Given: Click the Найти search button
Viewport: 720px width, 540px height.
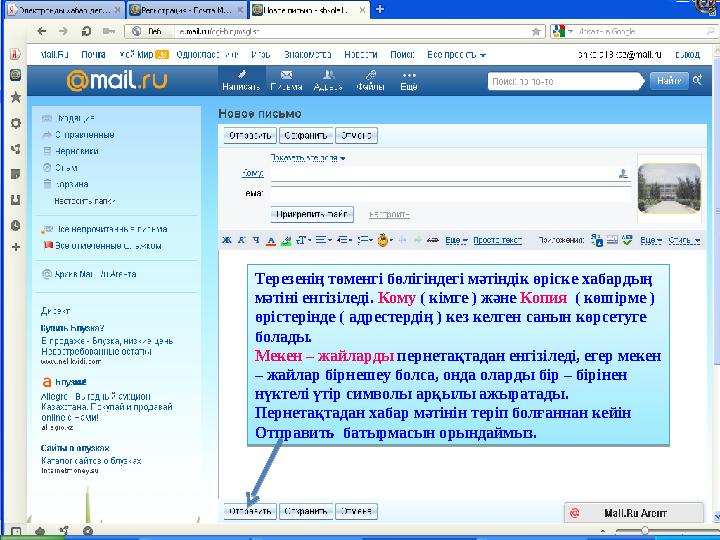Looking at the screenshot, I should click(669, 81).
